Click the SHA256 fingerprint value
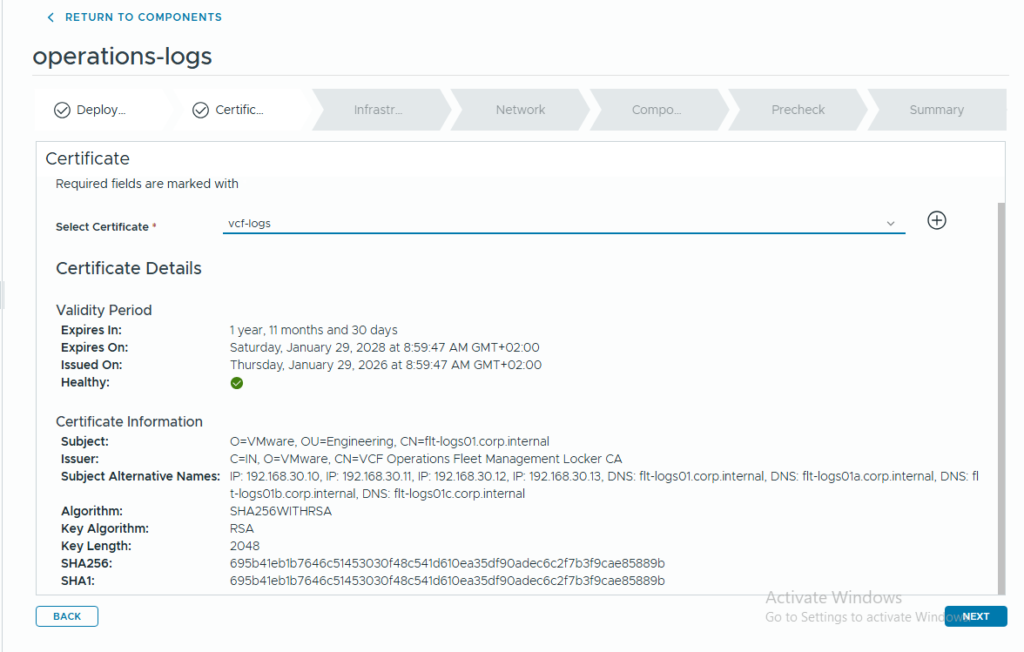 coord(447,563)
